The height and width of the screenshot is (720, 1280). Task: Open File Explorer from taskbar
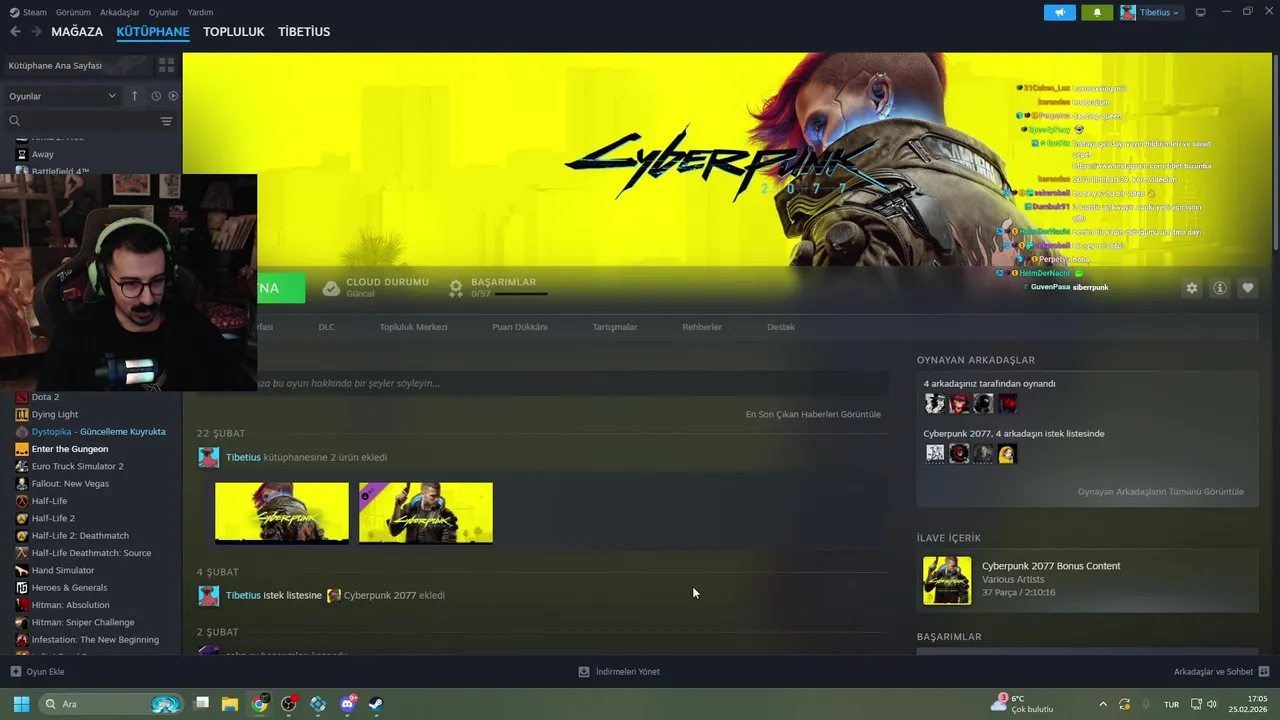[230, 704]
